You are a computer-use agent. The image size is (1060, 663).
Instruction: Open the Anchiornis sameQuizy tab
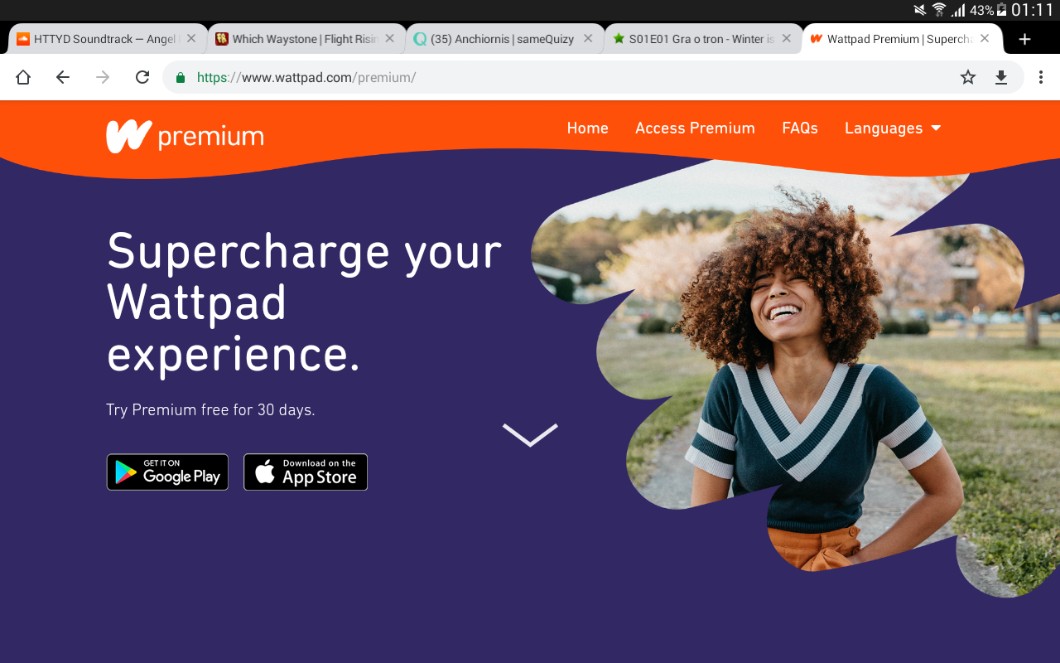502,39
